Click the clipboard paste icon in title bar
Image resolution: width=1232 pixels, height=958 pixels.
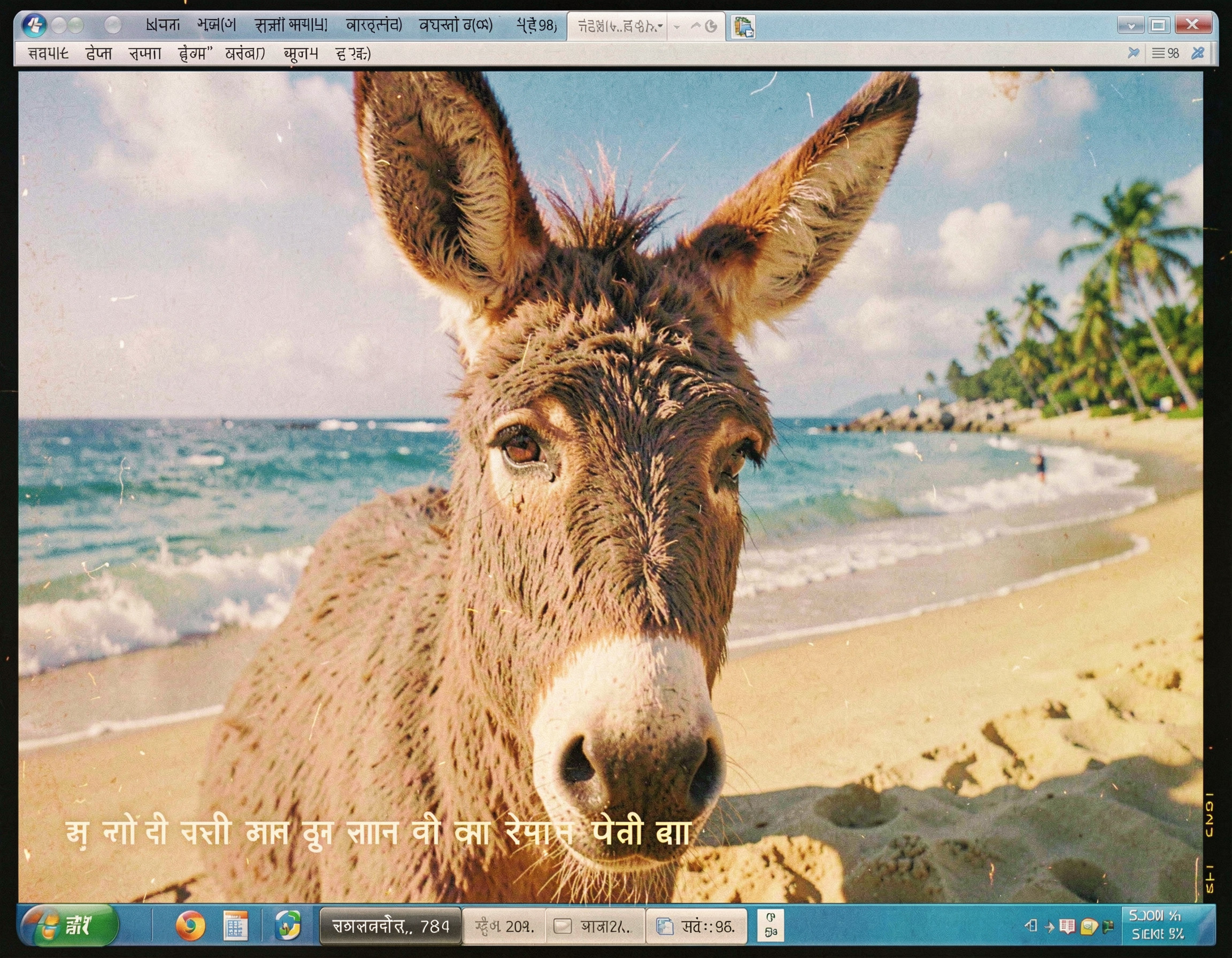pos(743,27)
